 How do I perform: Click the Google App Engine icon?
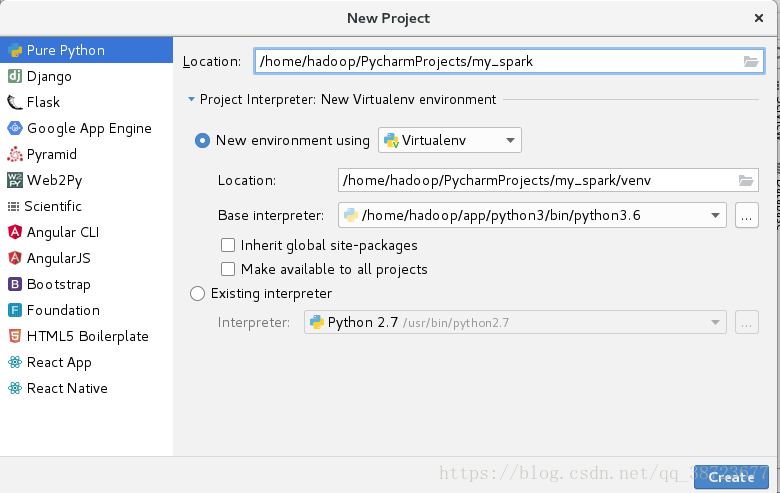coord(15,128)
